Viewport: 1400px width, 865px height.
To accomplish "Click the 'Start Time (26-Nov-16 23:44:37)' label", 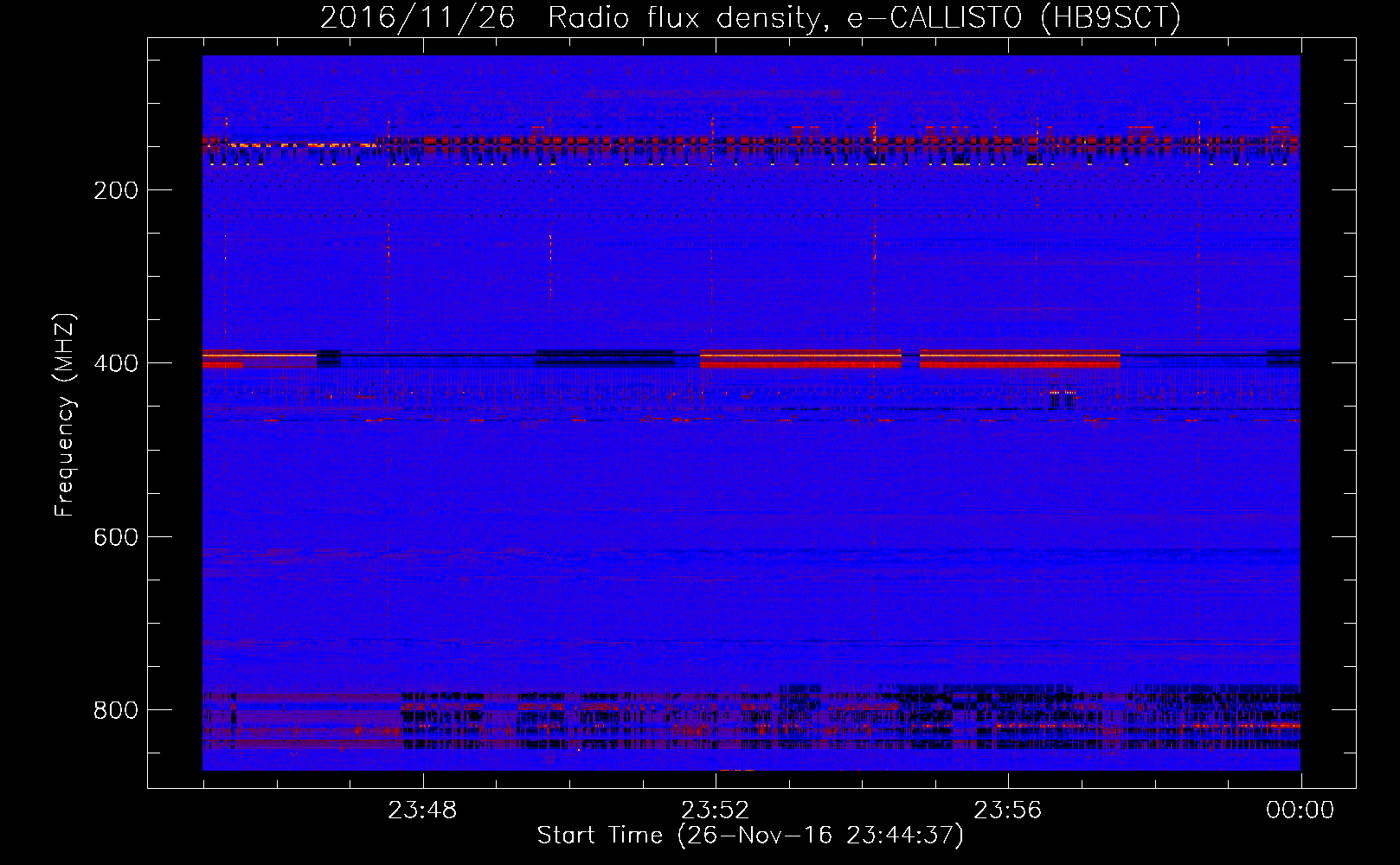I will (750, 836).
